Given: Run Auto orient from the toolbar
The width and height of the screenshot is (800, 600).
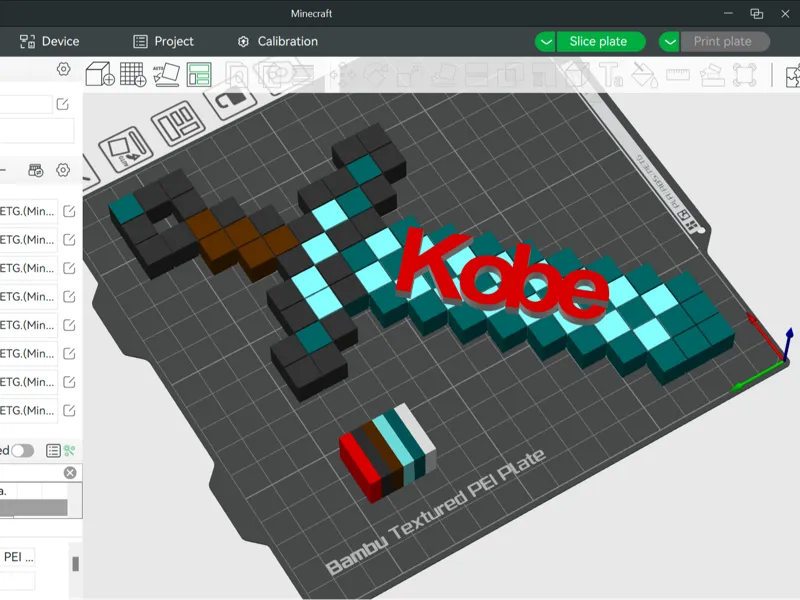Looking at the screenshot, I should [166, 74].
